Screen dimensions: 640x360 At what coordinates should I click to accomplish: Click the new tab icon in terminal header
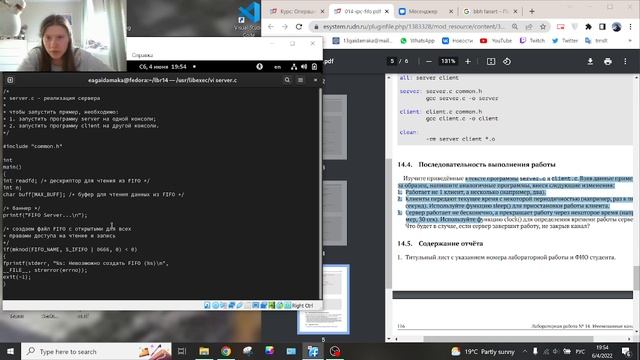coord(10,80)
